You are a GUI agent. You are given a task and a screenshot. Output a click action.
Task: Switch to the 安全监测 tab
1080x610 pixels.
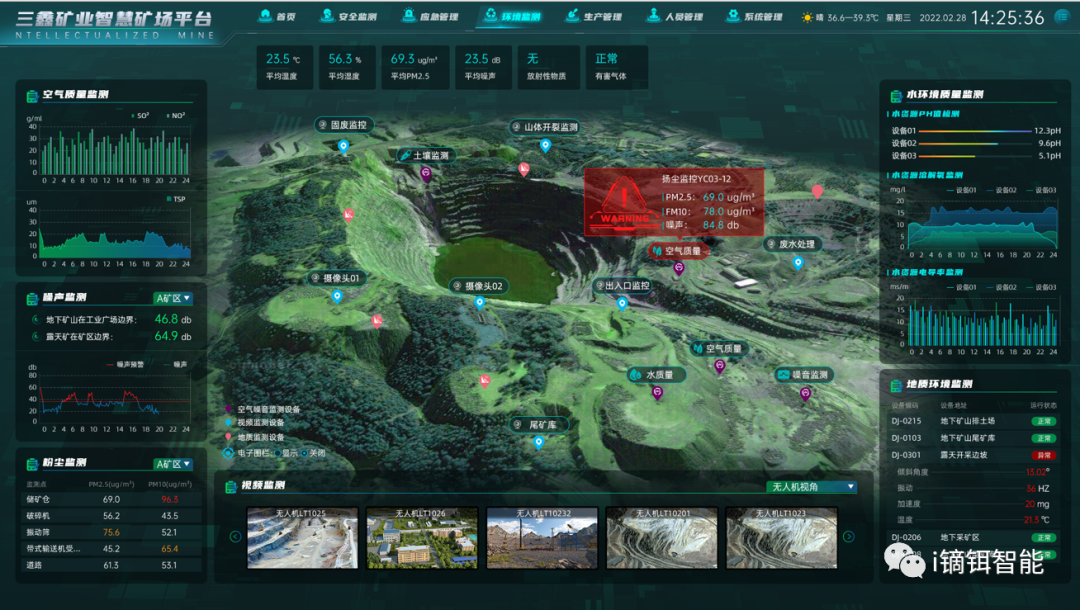(349, 17)
